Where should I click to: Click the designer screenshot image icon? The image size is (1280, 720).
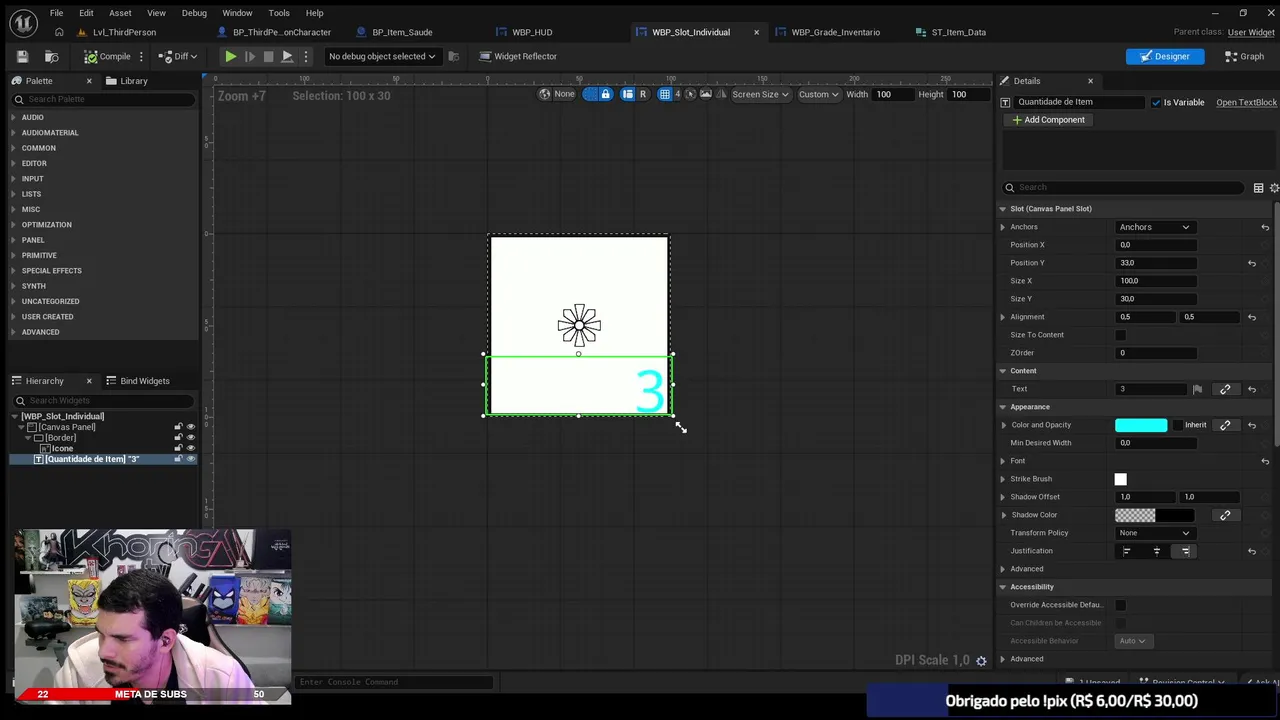(x=706, y=94)
